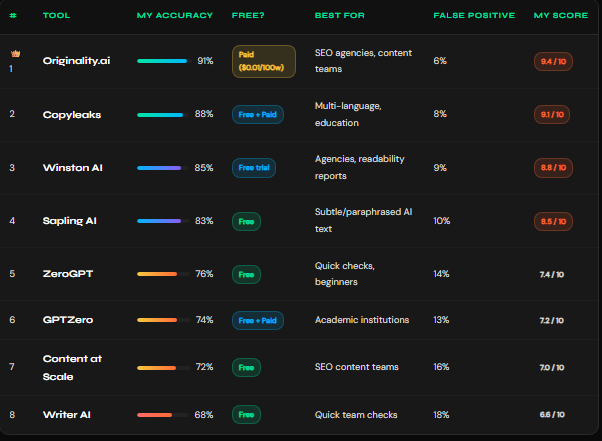Screen dimensions: 602x441
Task: Click ZeroGPT's Free badge
Action: click(x=246, y=274)
